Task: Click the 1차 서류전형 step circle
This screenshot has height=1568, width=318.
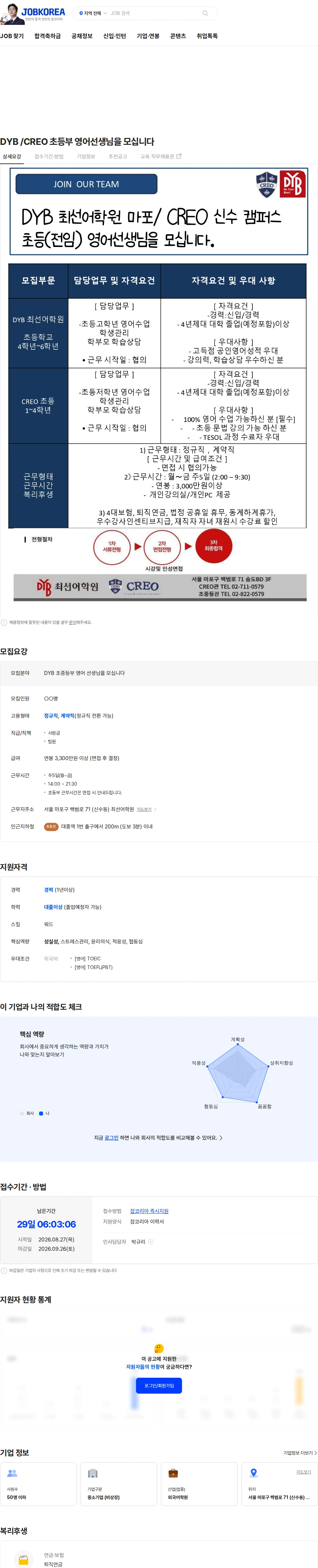Action: pos(112,546)
